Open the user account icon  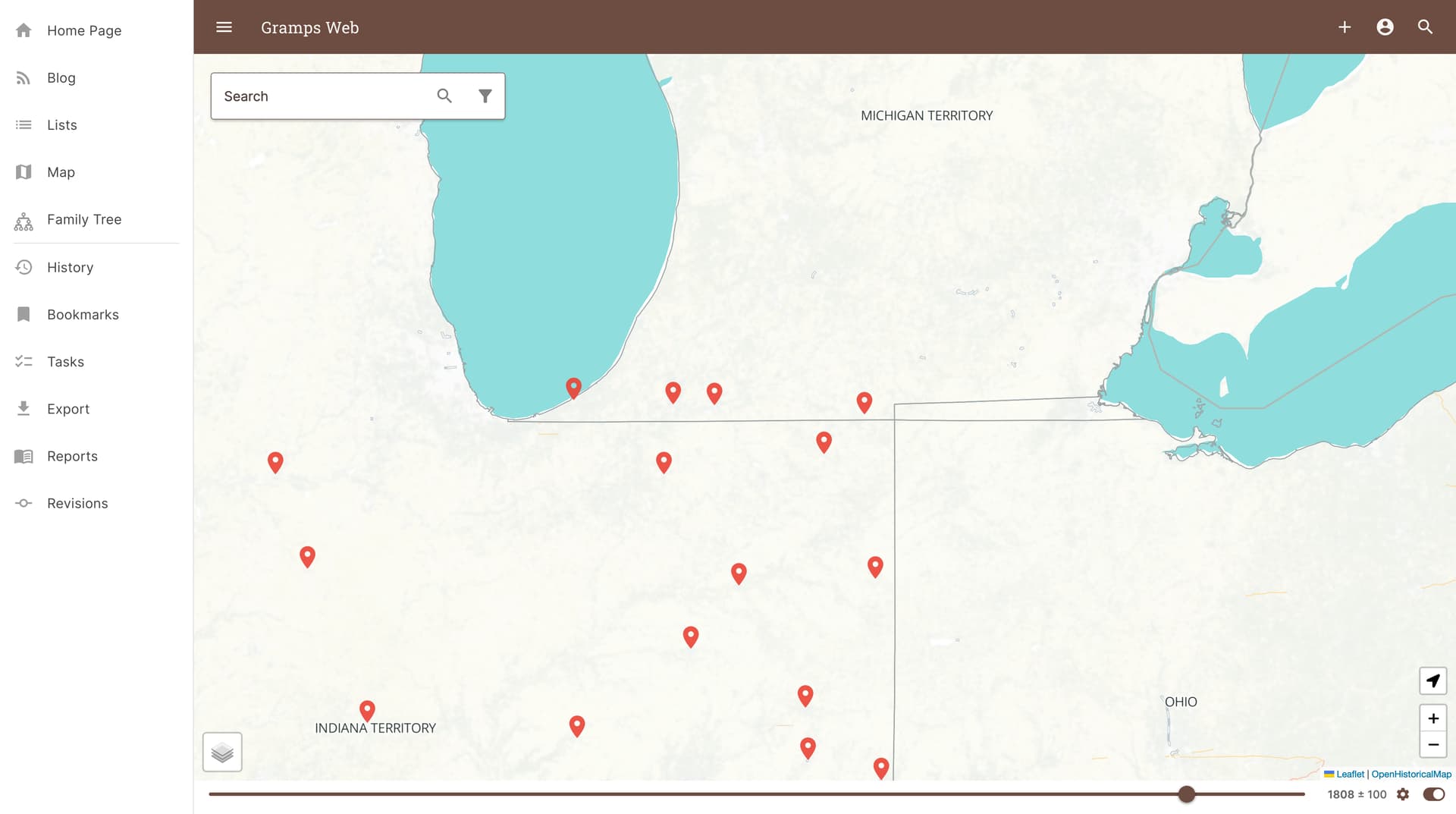pos(1385,27)
